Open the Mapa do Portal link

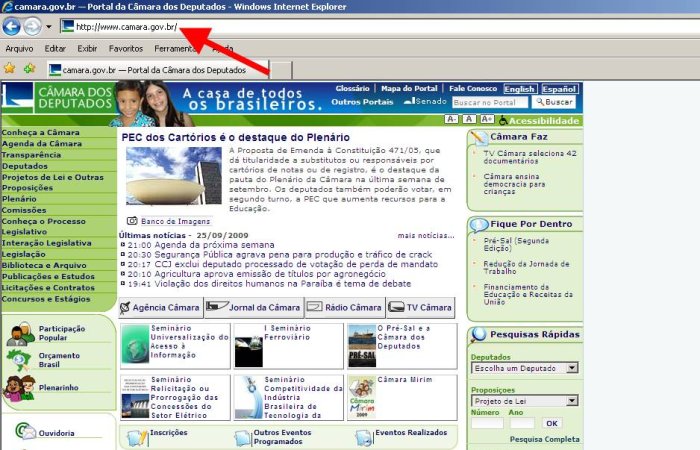tap(409, 88)
